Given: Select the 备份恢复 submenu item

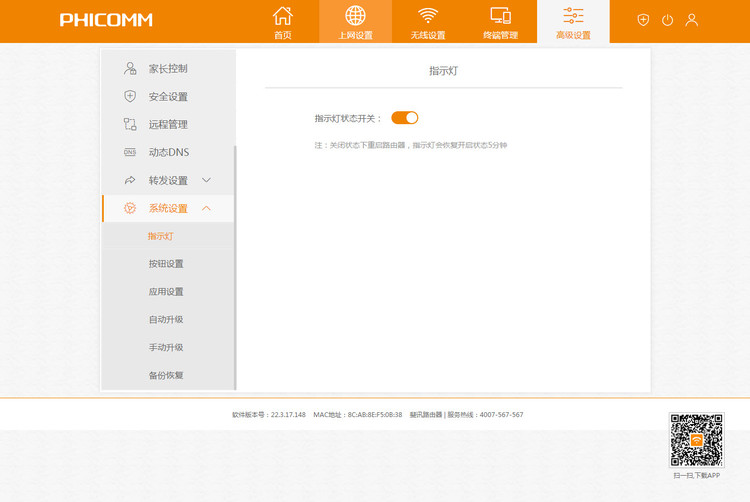Looking at the screenshot, I should (x=166, y=375).
